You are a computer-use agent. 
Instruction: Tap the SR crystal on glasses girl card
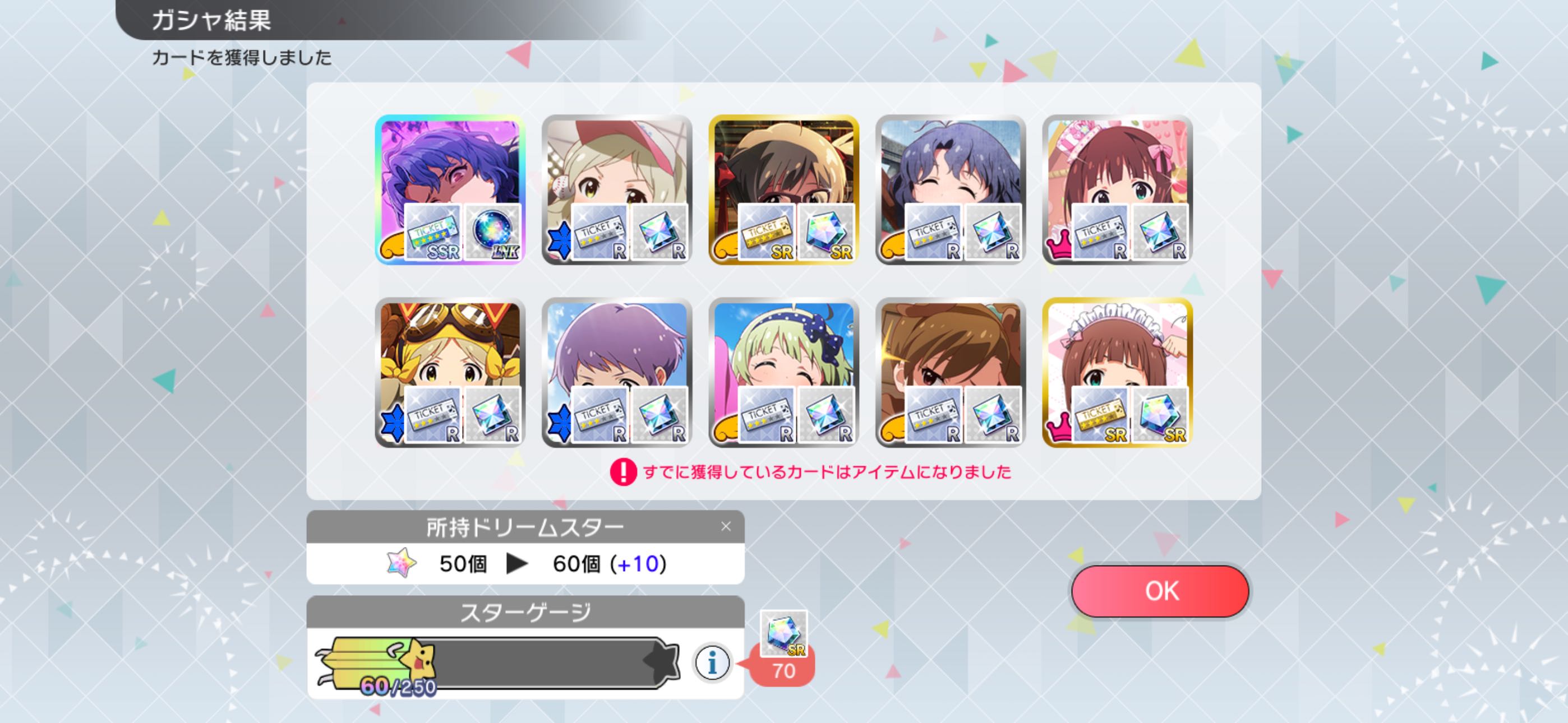point(826,233)
